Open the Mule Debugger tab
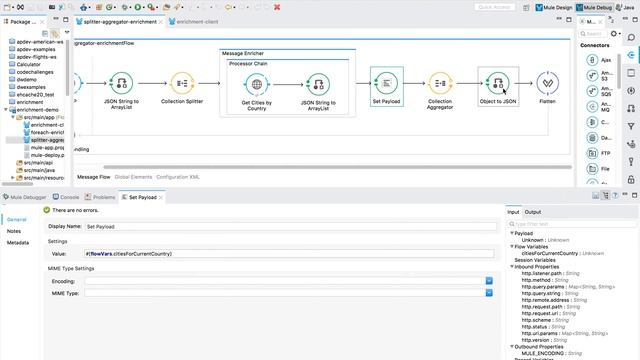The height and width of the screenshot is (360, 640). coord(24,197)
